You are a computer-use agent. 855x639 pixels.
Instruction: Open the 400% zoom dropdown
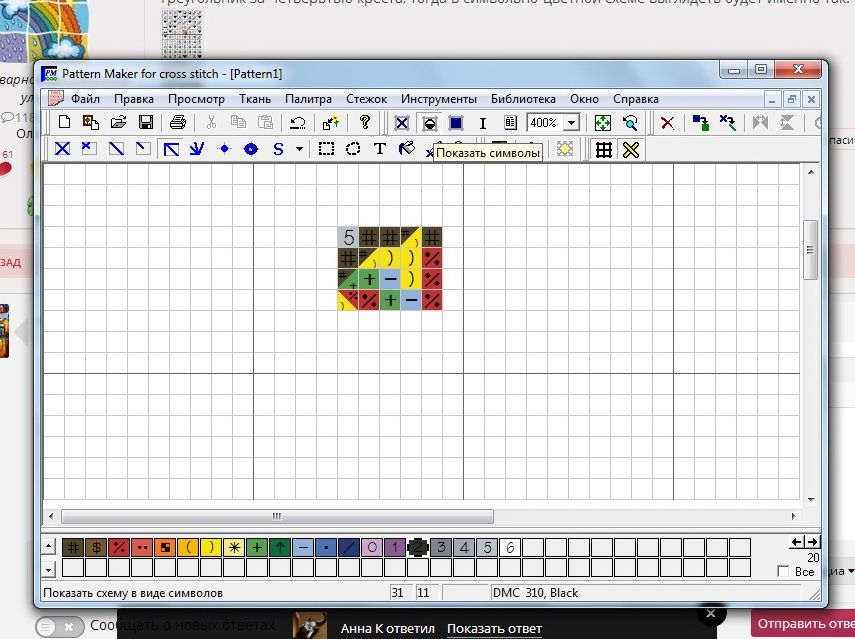coord(571,123)
